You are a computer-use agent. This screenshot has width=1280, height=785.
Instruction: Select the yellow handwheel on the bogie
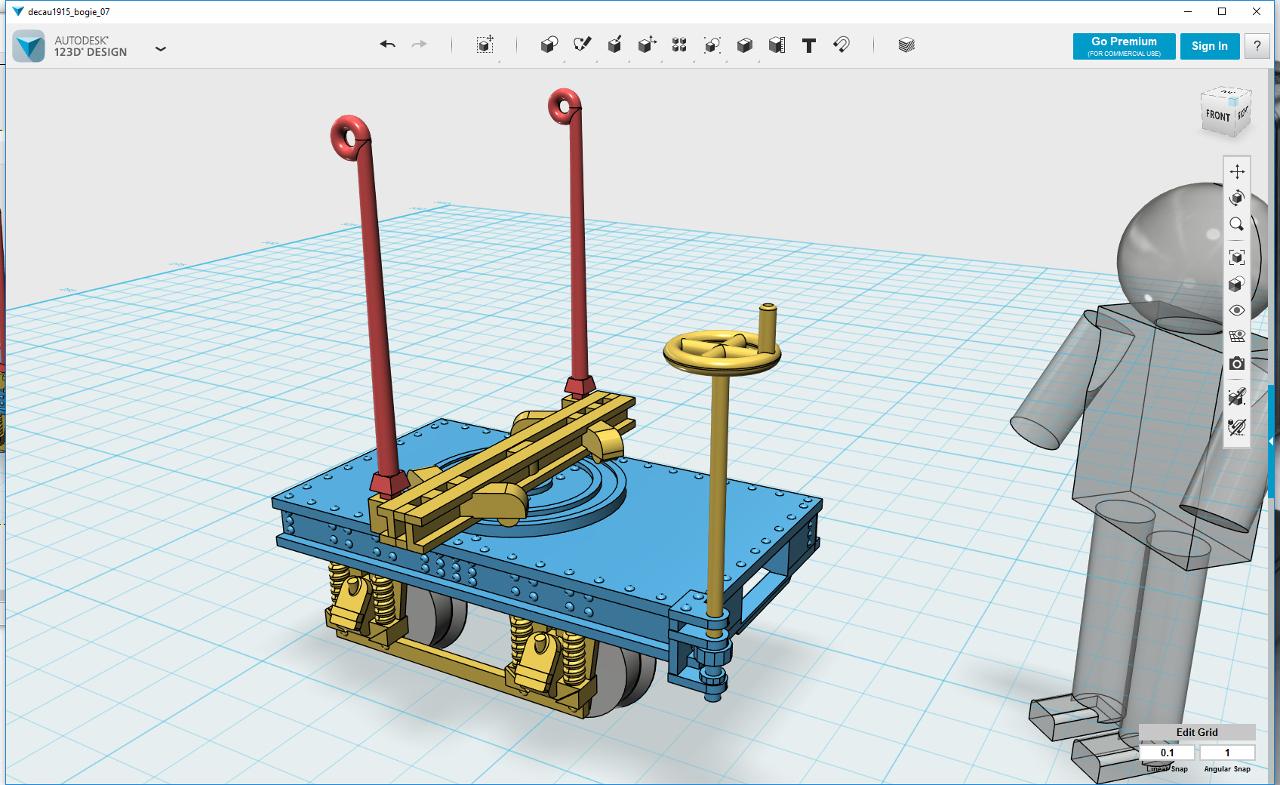[x=721, y=350]
